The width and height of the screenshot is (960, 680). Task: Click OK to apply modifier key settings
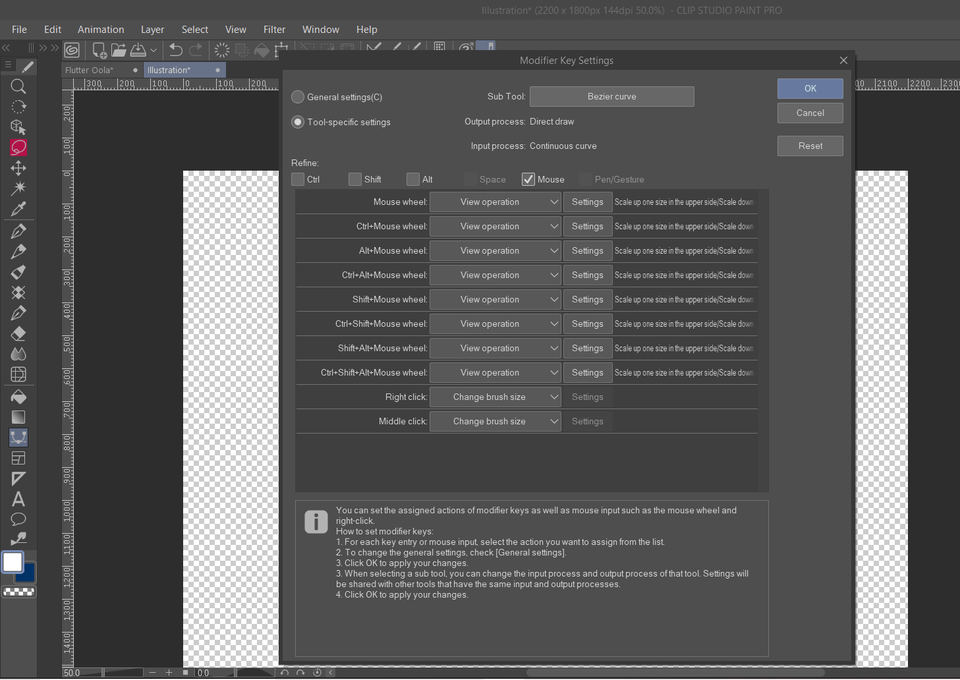click(x=810, y=89)
